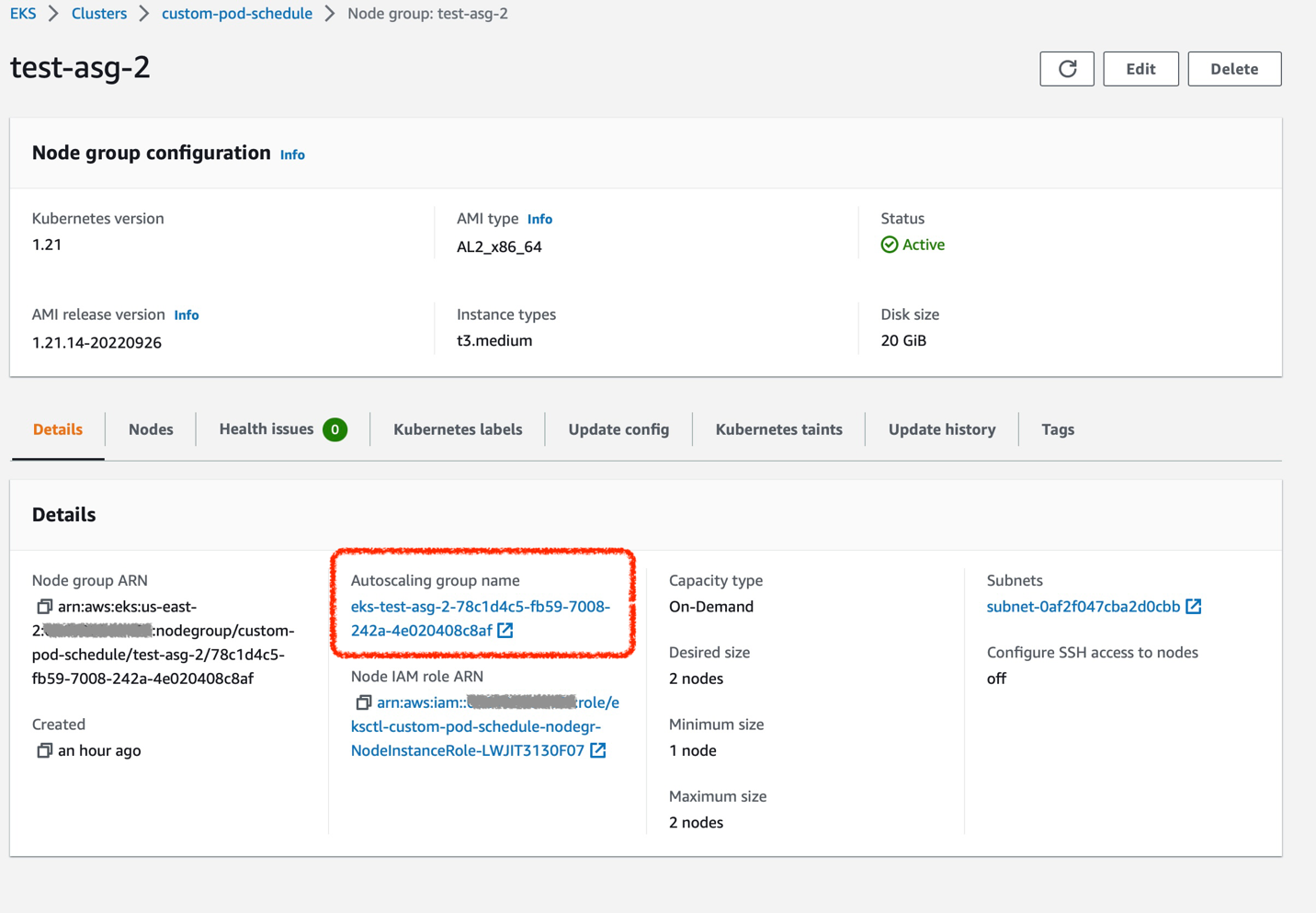Viewport: 1316px width, 913px height.
Task: Click the instance type t3.medium
Action: [x=494, y=340]
